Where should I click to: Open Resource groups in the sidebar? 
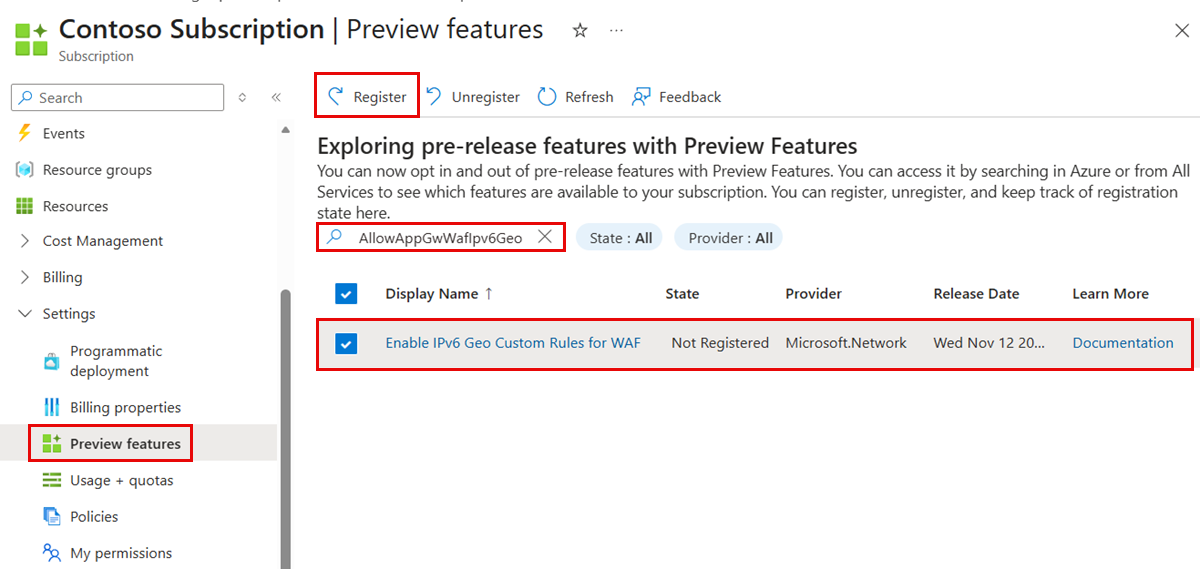click(97, 170)
